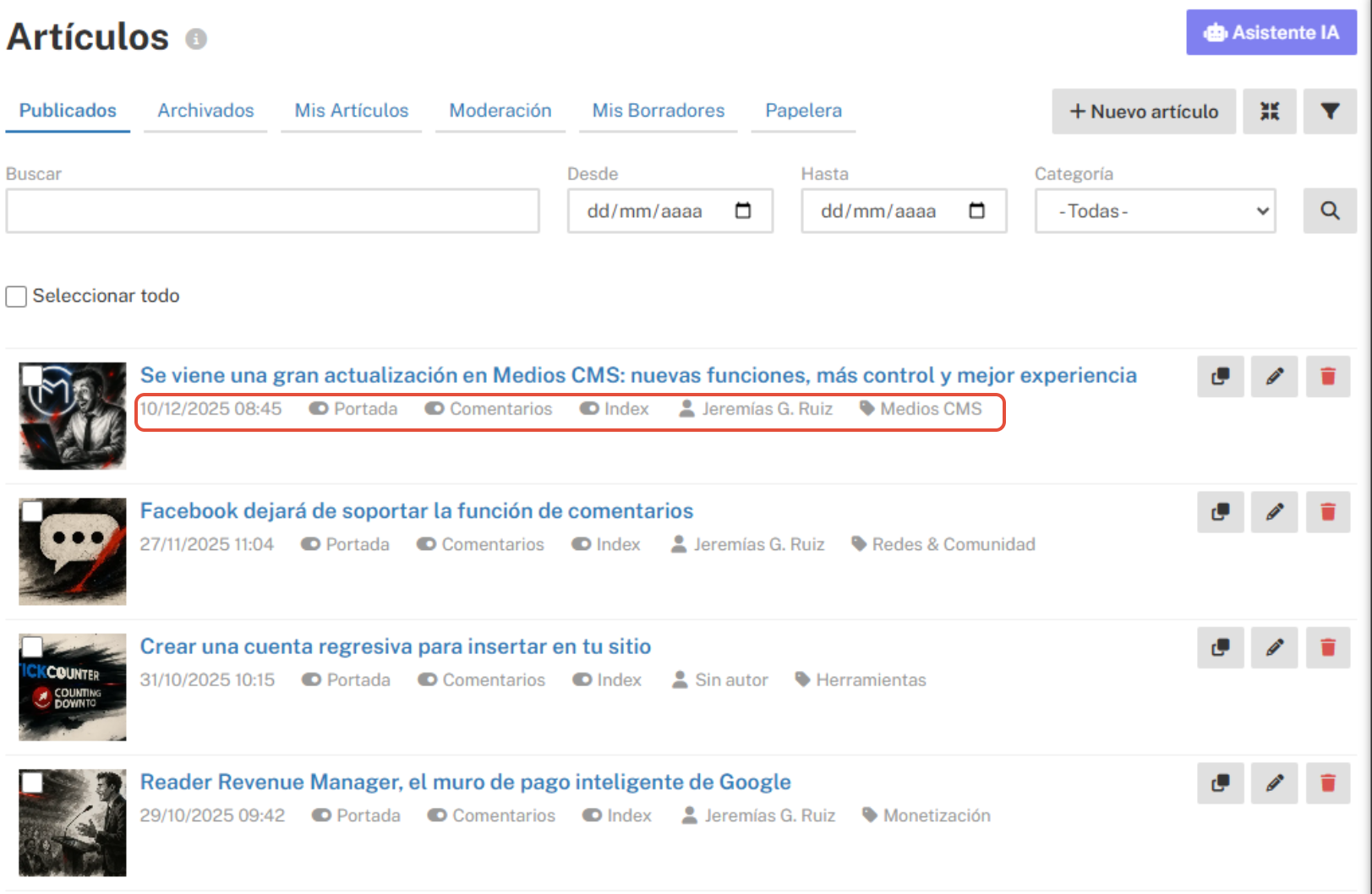Duplicate the cuenta regresiva article
Viewport: 1372px width, 894px height.
coord(1220,647)
